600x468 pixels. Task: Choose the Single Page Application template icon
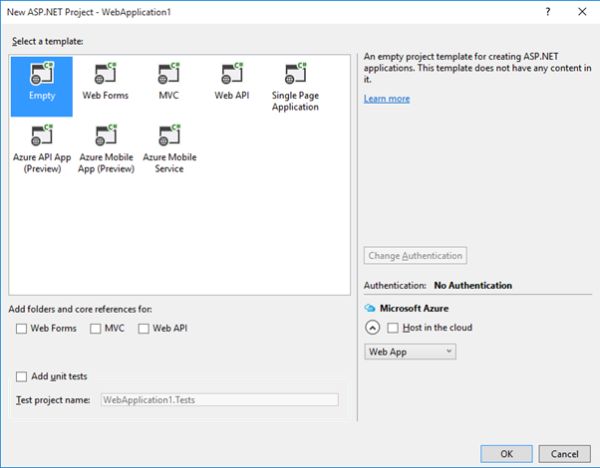295,73
